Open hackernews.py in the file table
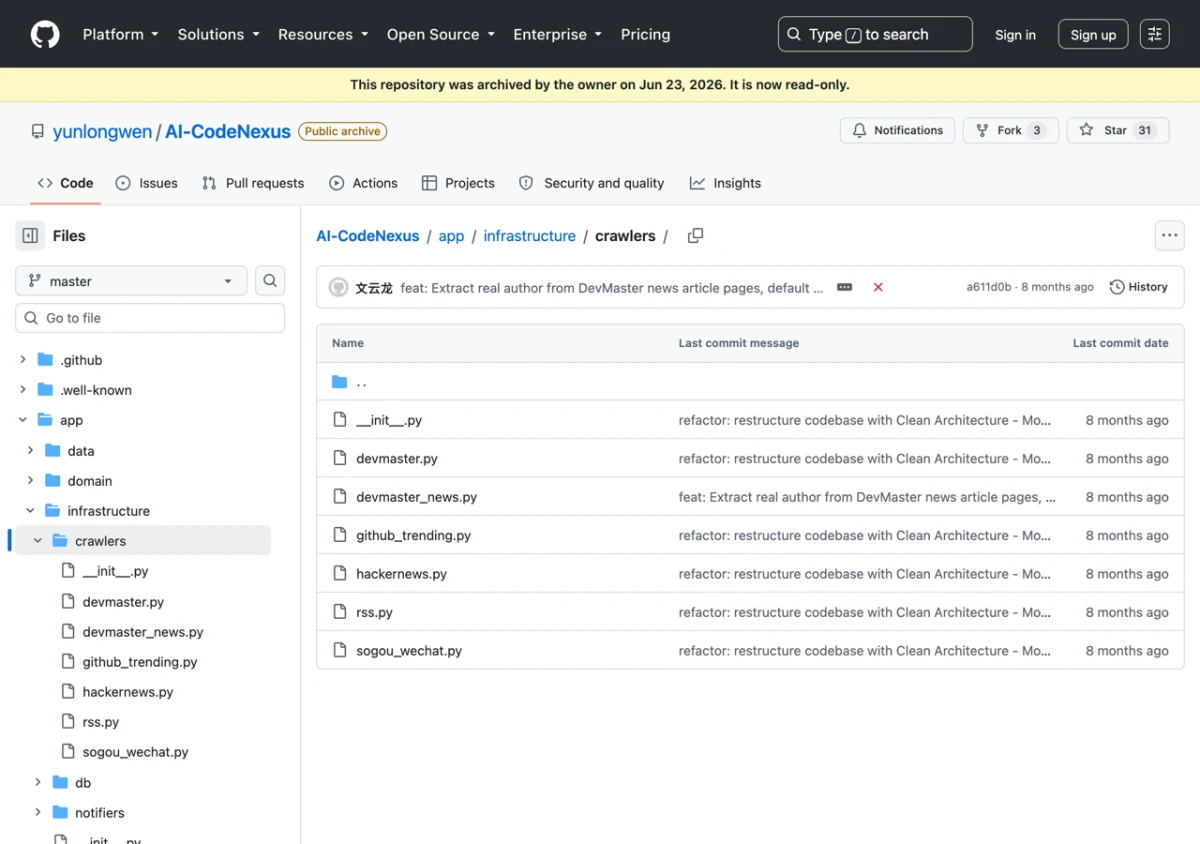Image resolution: width=1200 pixels, height=844 pixels. click(402, 574)
